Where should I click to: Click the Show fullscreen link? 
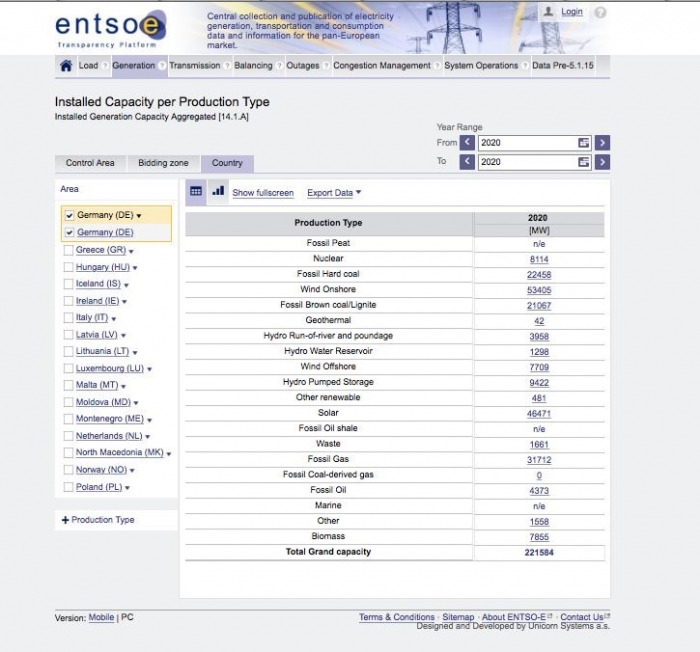(263, 193)
